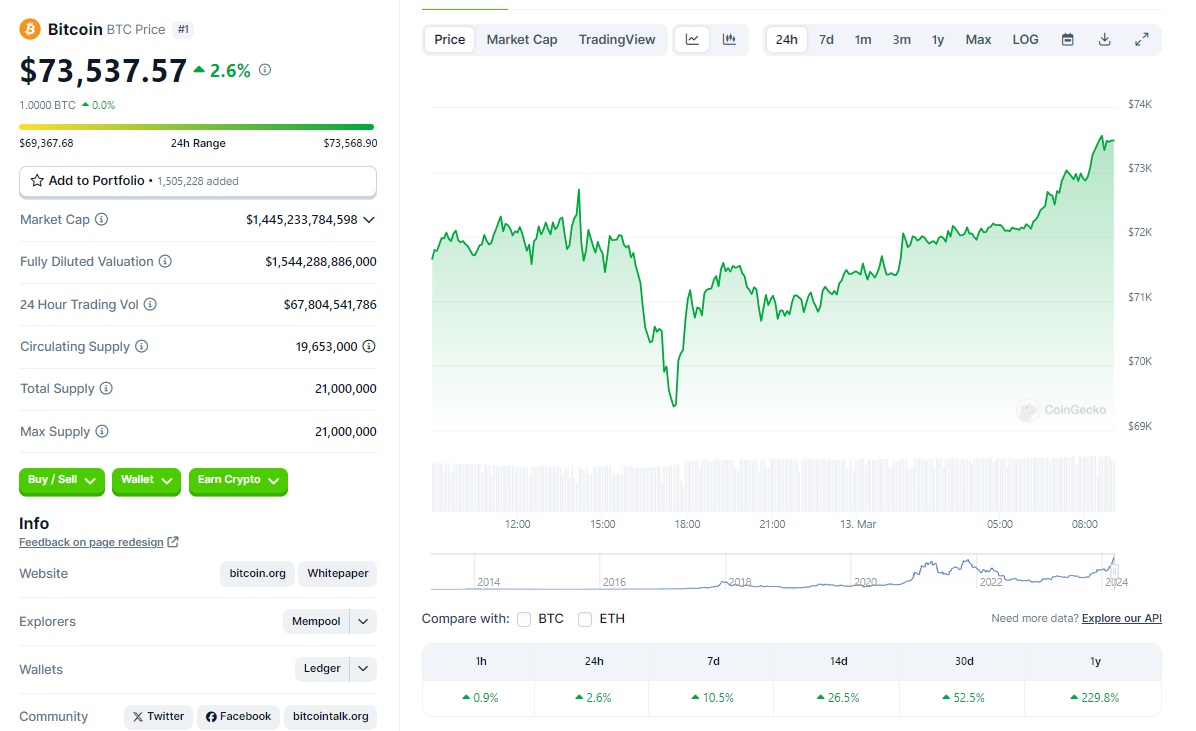Viewport: 1196px width, 731px height.
Task: Switch to the Price tab
Action: point(449,40)
